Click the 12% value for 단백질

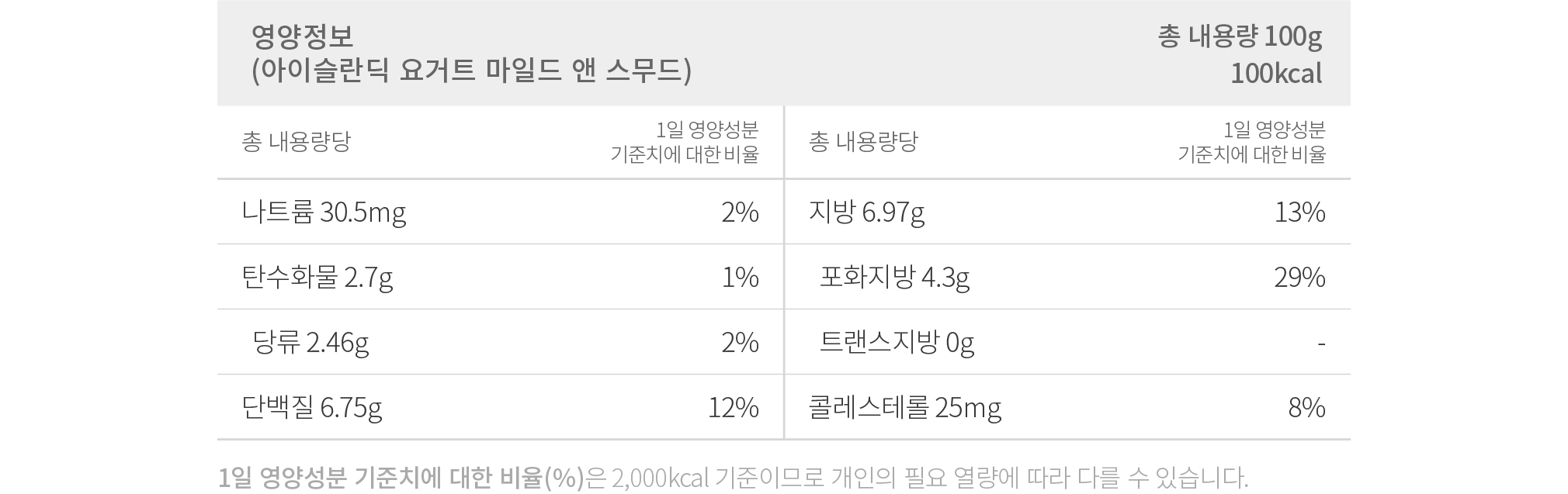coord(734,407)
